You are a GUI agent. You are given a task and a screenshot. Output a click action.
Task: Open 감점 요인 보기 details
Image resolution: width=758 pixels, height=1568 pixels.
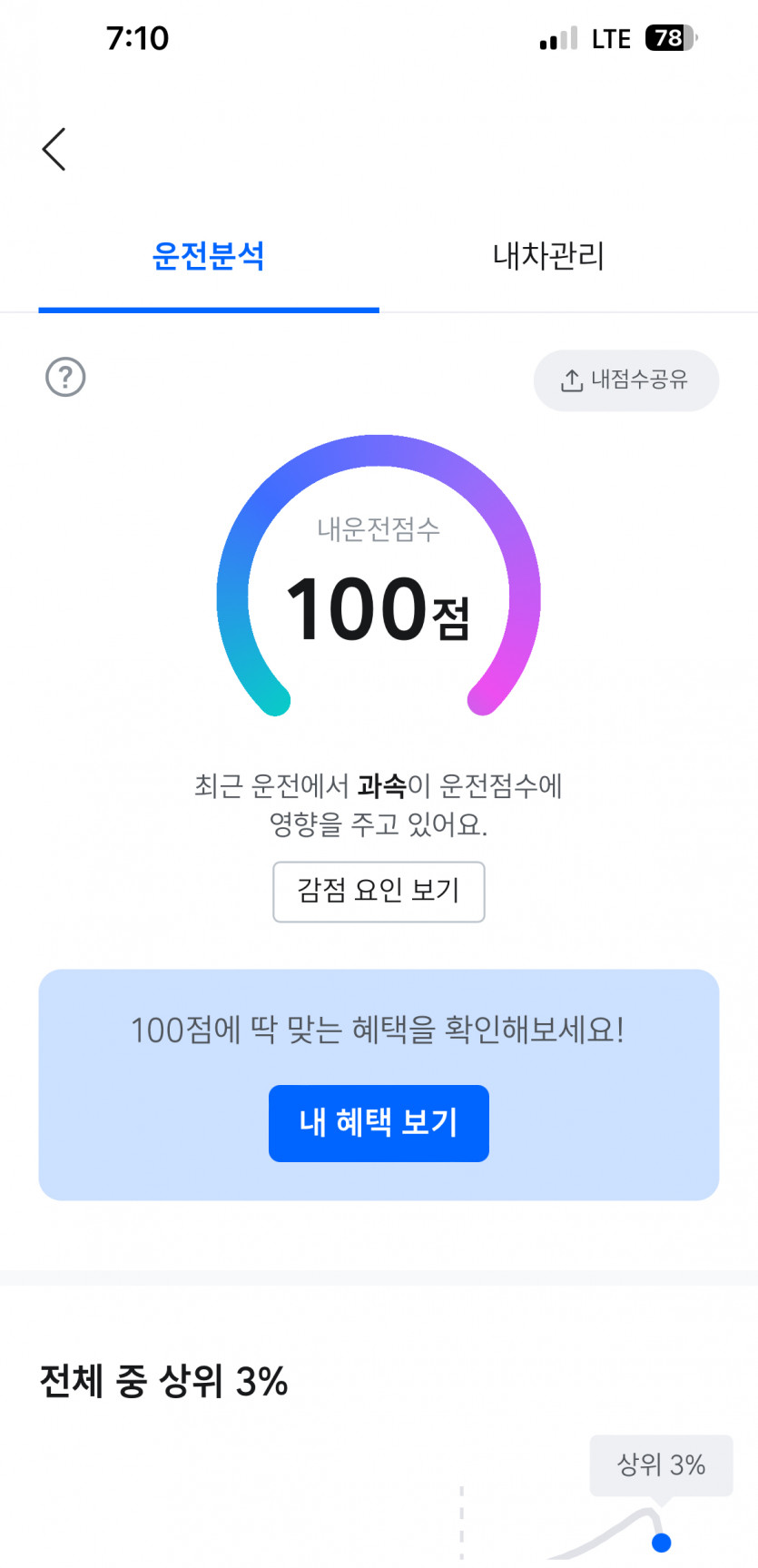click(379, 891)
